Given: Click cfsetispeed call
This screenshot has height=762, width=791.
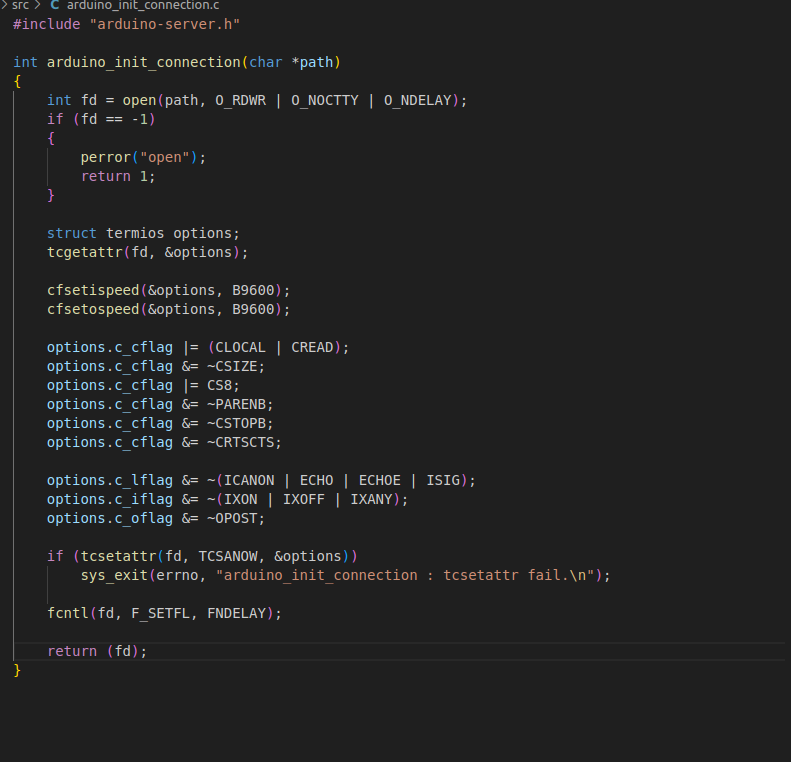Looking at the screenshot, I should tap(168, 290).
